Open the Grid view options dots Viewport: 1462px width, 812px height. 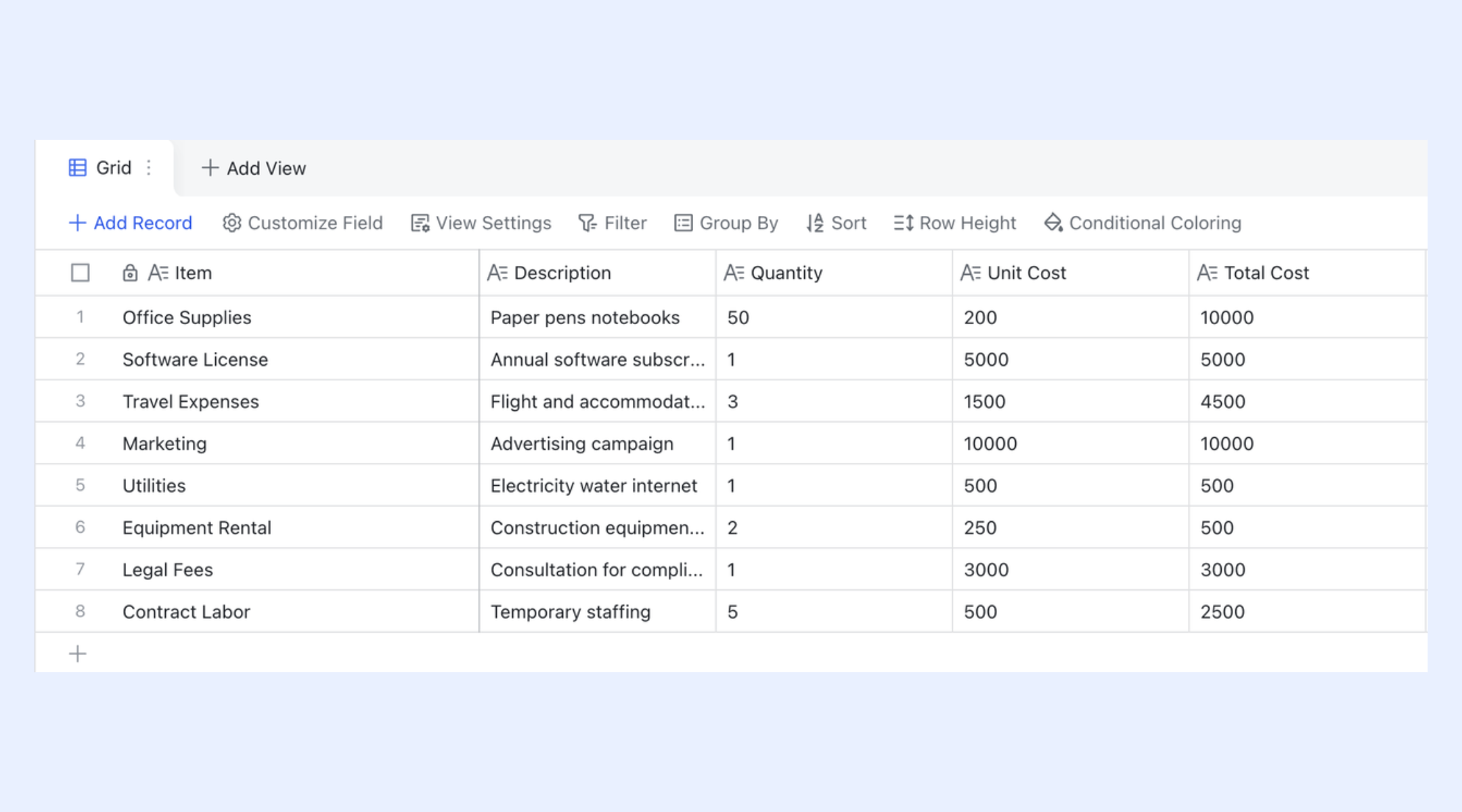(149, 168)
